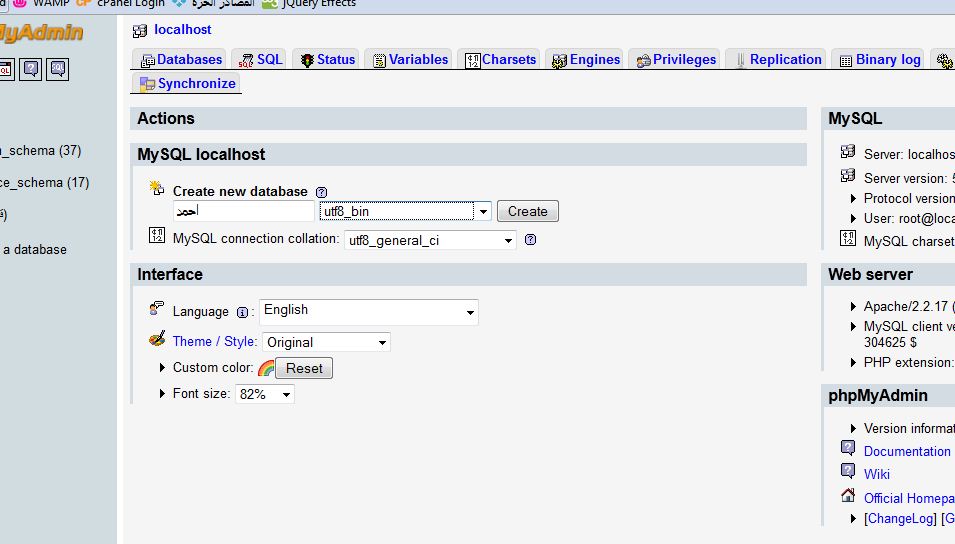
Task: Open the SQL tab
Action: click(x=260, y=59)
